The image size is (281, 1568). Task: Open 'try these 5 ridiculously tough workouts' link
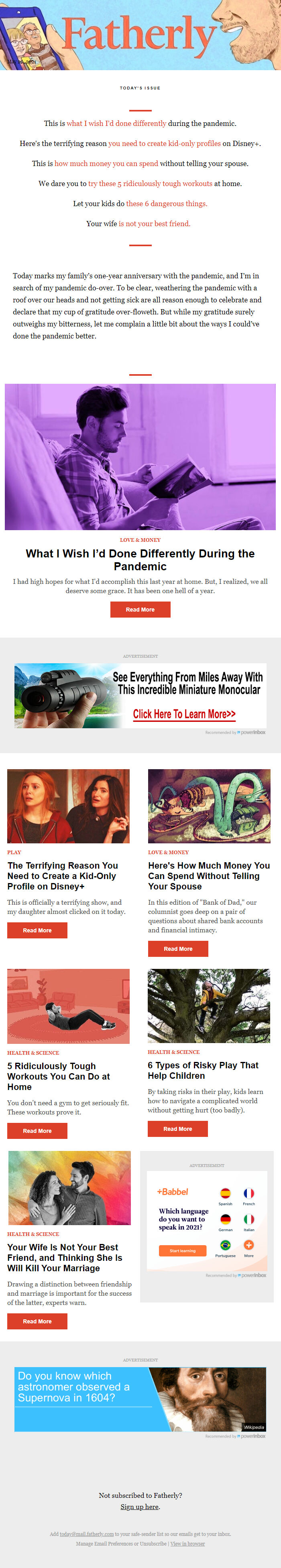tap(151, 184)
